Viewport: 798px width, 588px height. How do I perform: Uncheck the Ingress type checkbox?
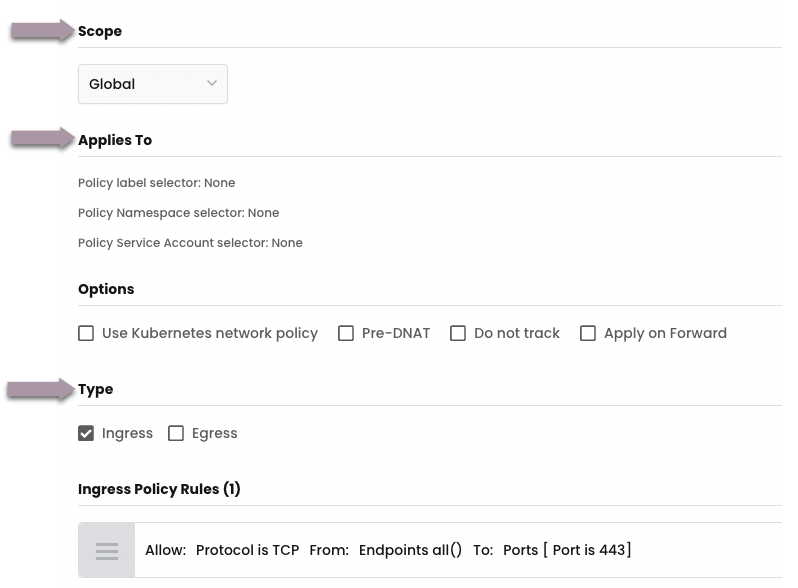point(87,433)
